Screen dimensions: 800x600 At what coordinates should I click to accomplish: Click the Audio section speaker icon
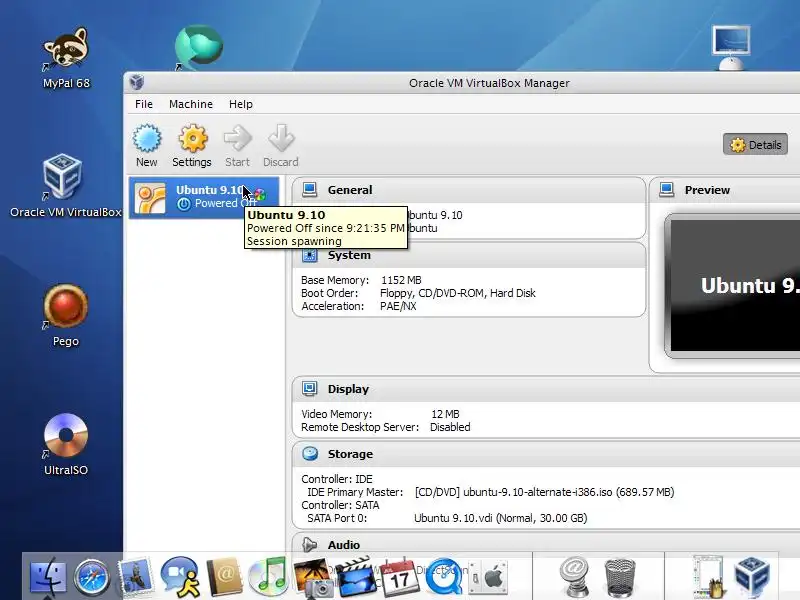[x=310, y=545]
